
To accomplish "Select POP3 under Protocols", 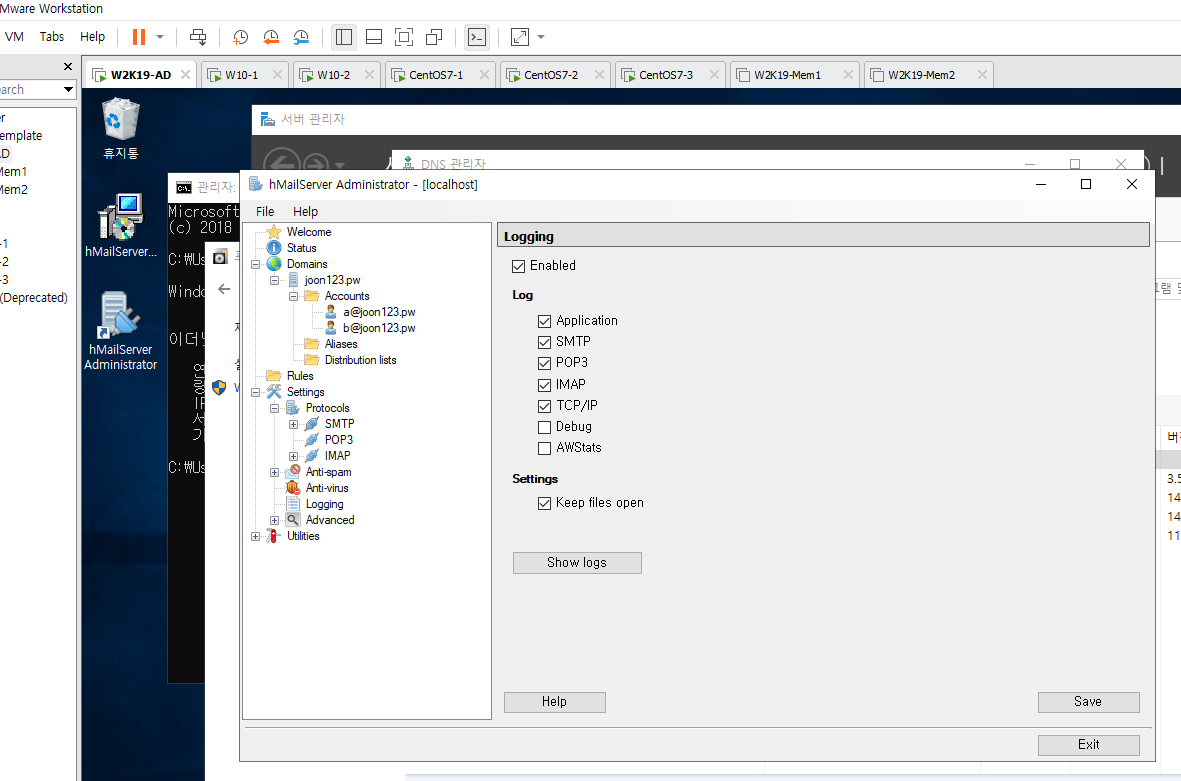I will tap(338, 440).
